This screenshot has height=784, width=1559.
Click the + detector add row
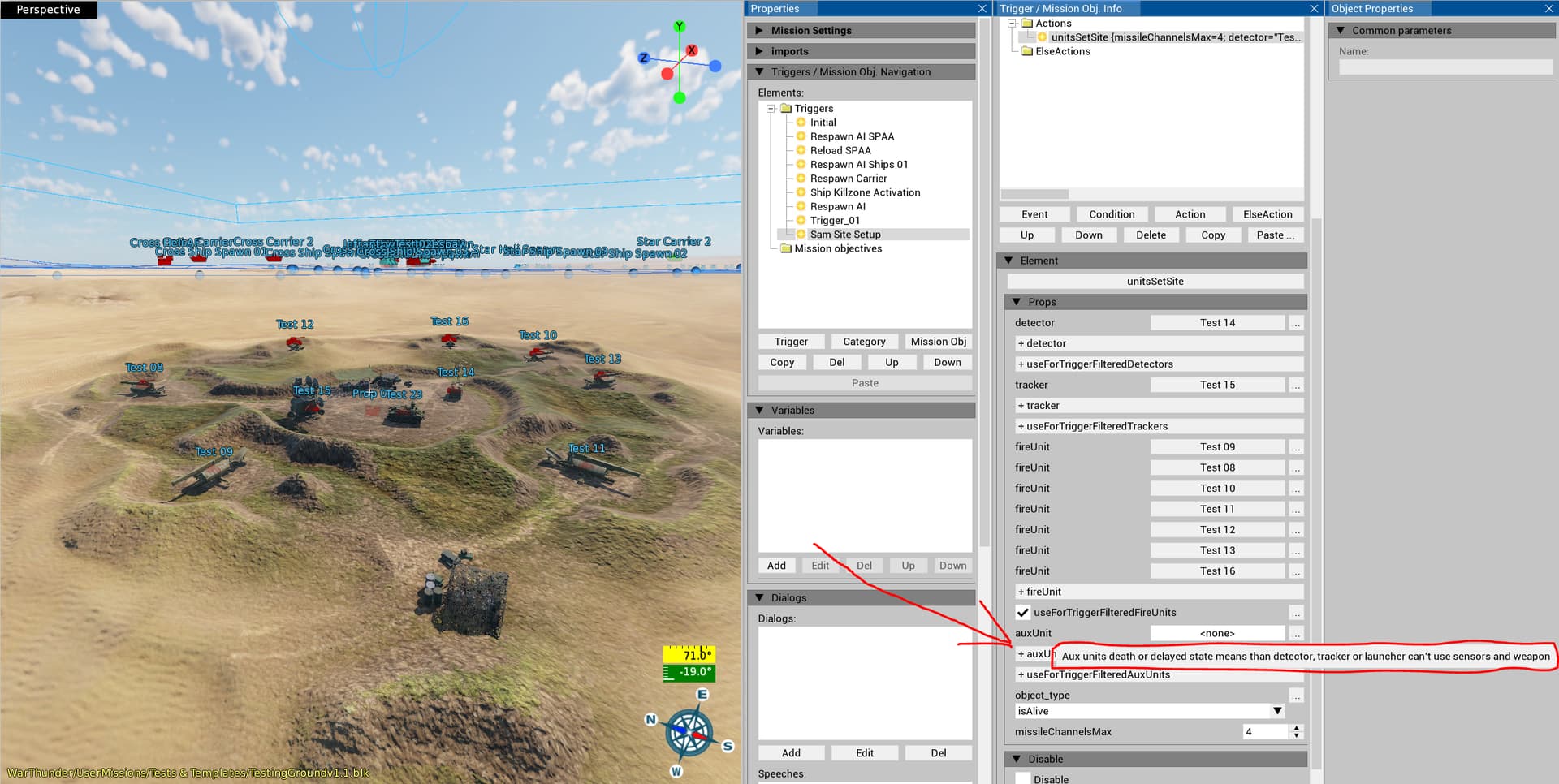[1159, 343]
